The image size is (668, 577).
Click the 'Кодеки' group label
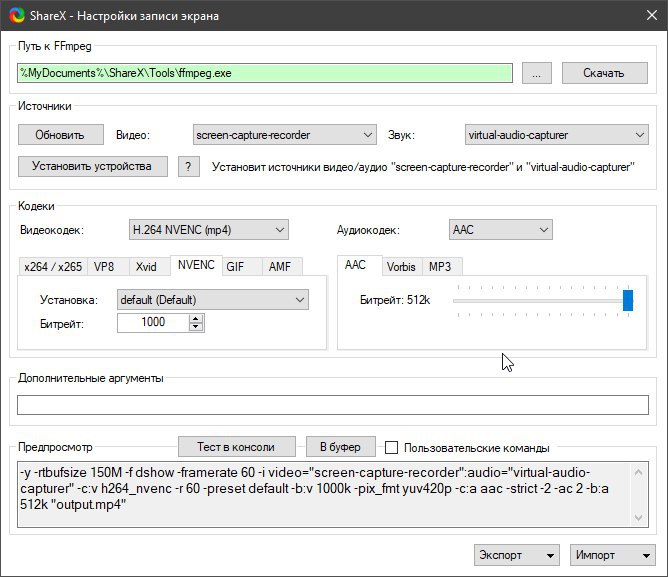(36, 206)
